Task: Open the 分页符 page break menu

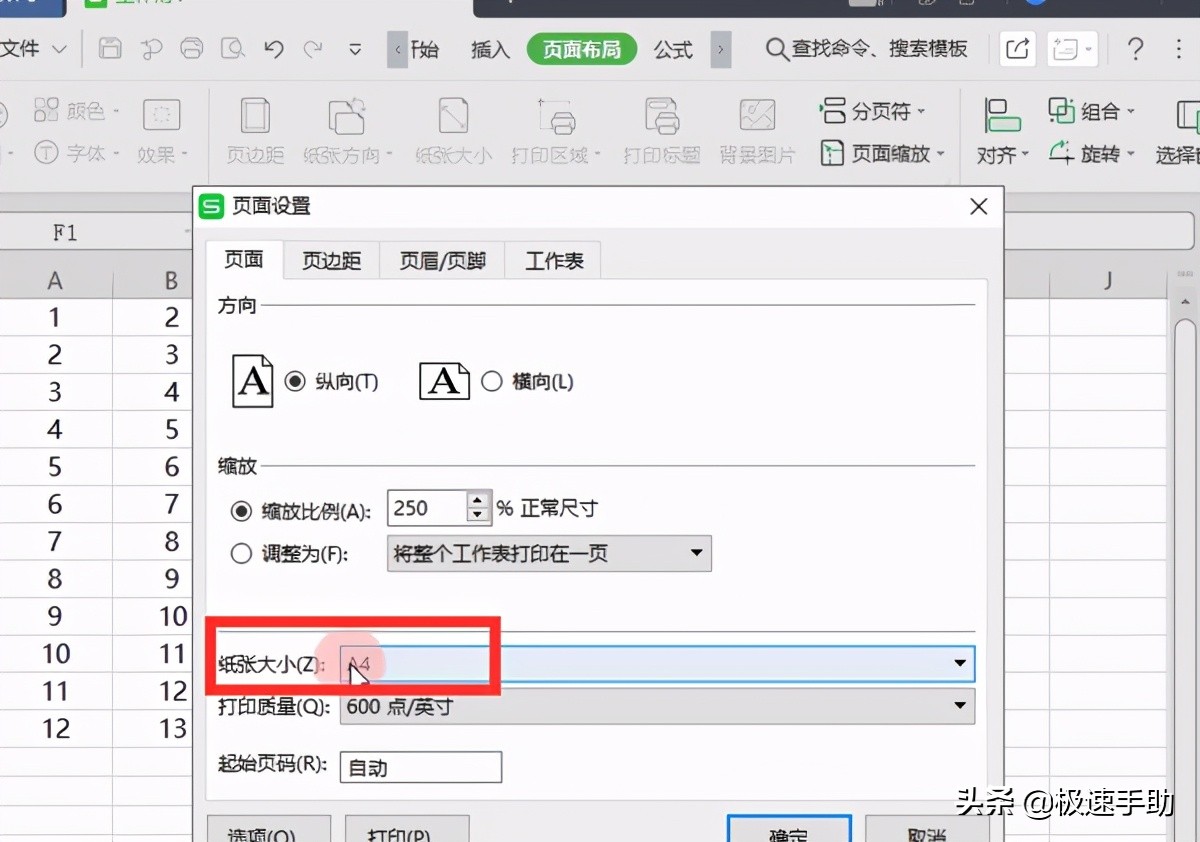Action: (x=873, y=111)
